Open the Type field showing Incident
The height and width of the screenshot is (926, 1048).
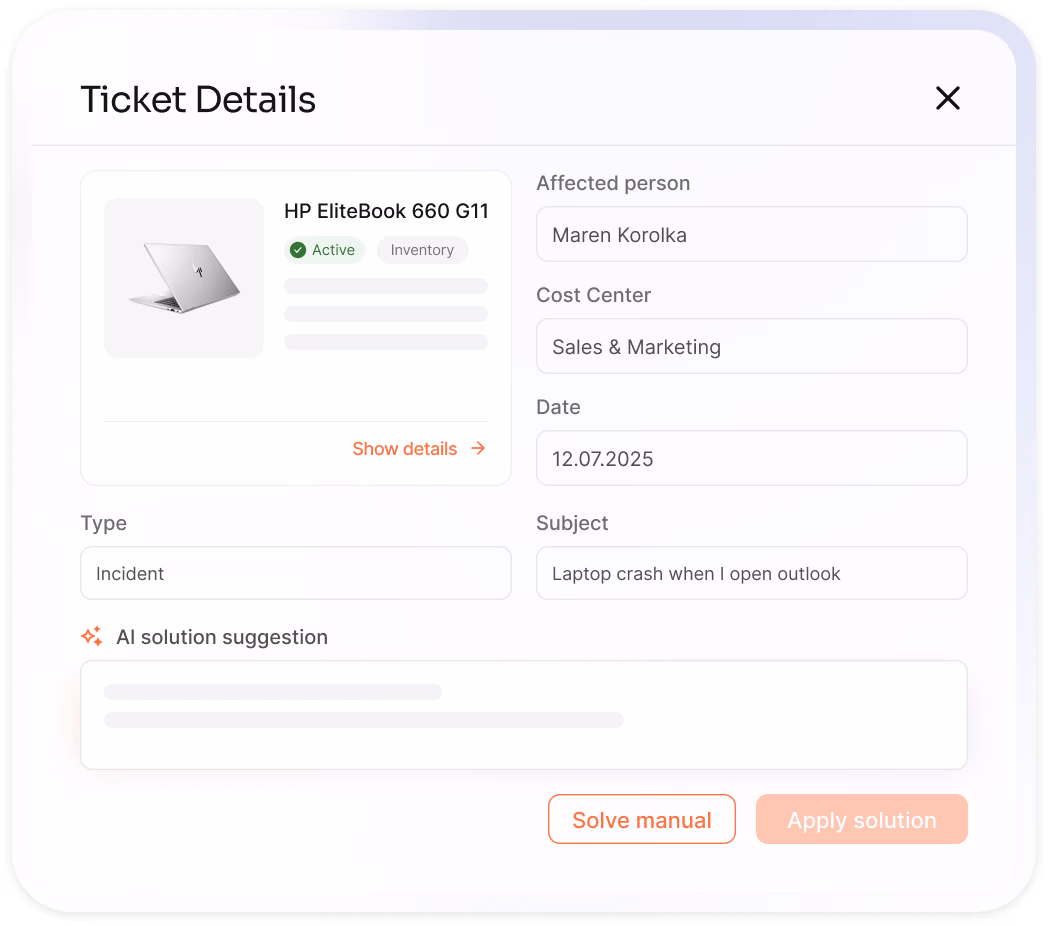(295, 573)
